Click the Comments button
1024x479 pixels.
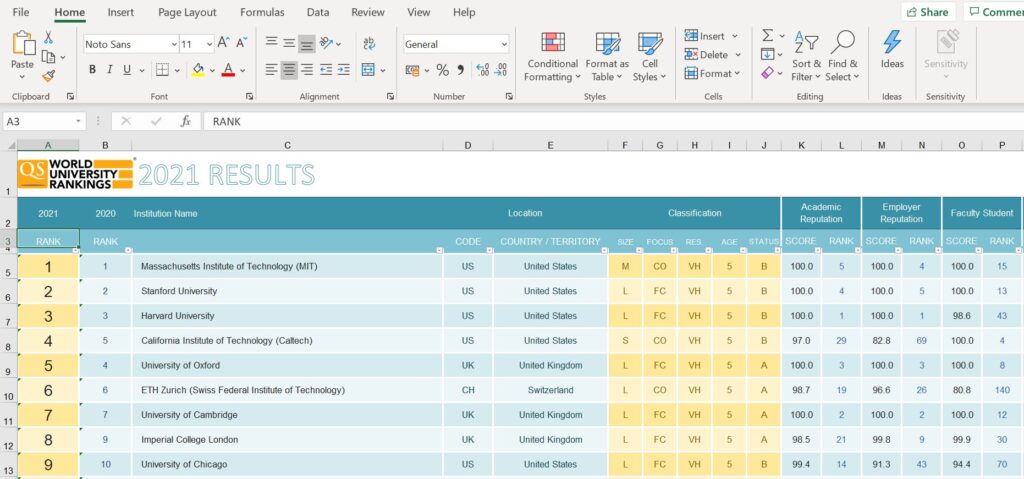pyautogui.click(x=994, y=12)
